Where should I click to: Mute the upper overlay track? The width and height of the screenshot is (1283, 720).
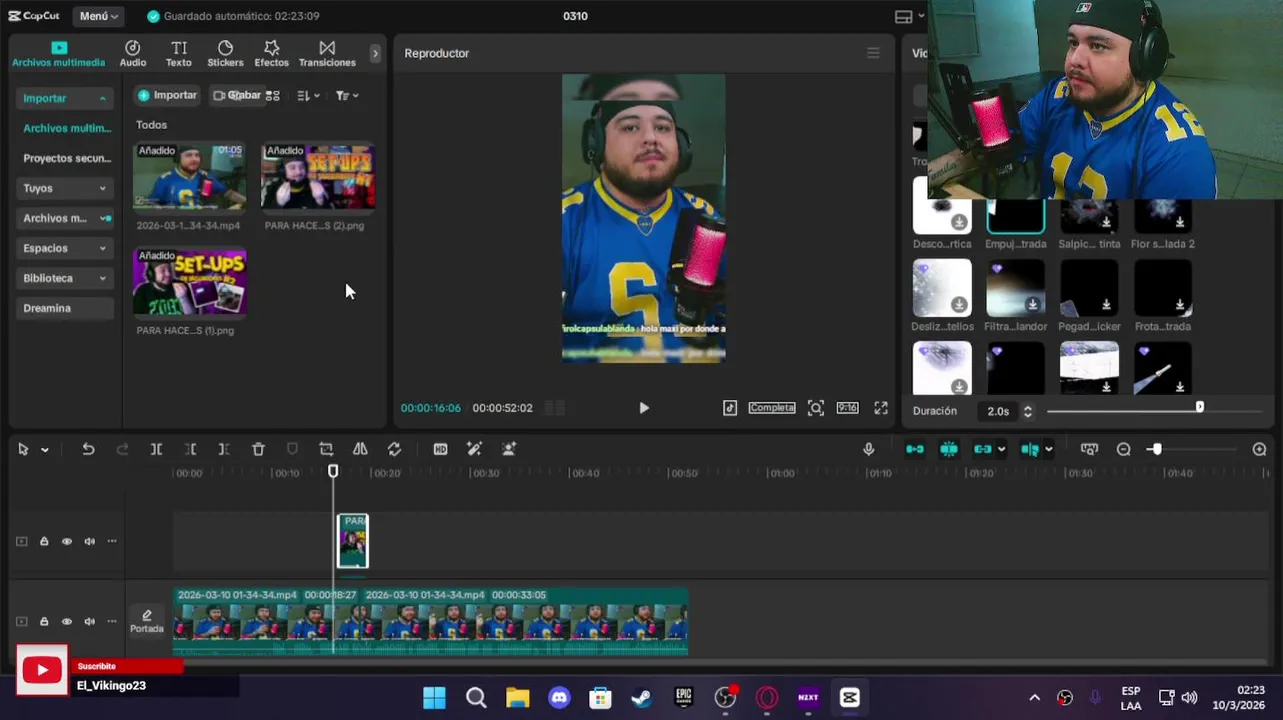90,541
